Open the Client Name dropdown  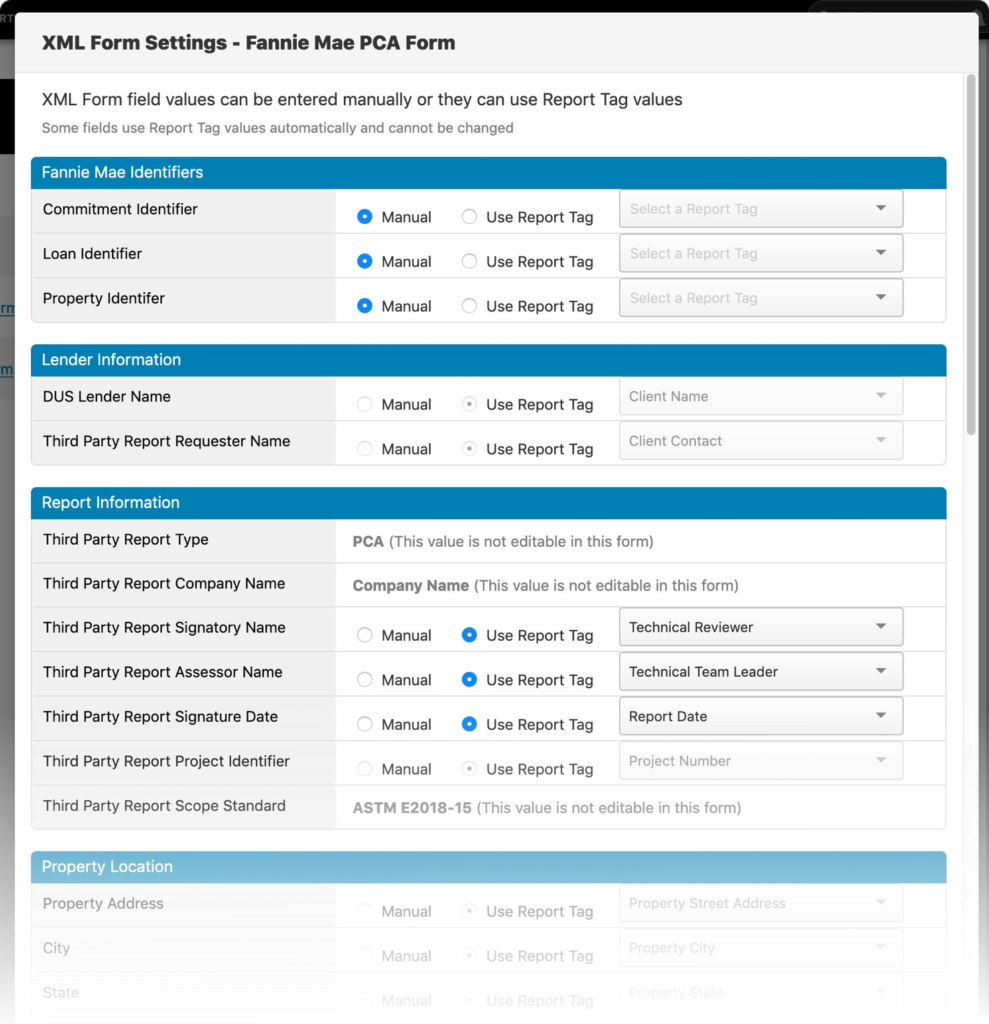coord(761,396)
